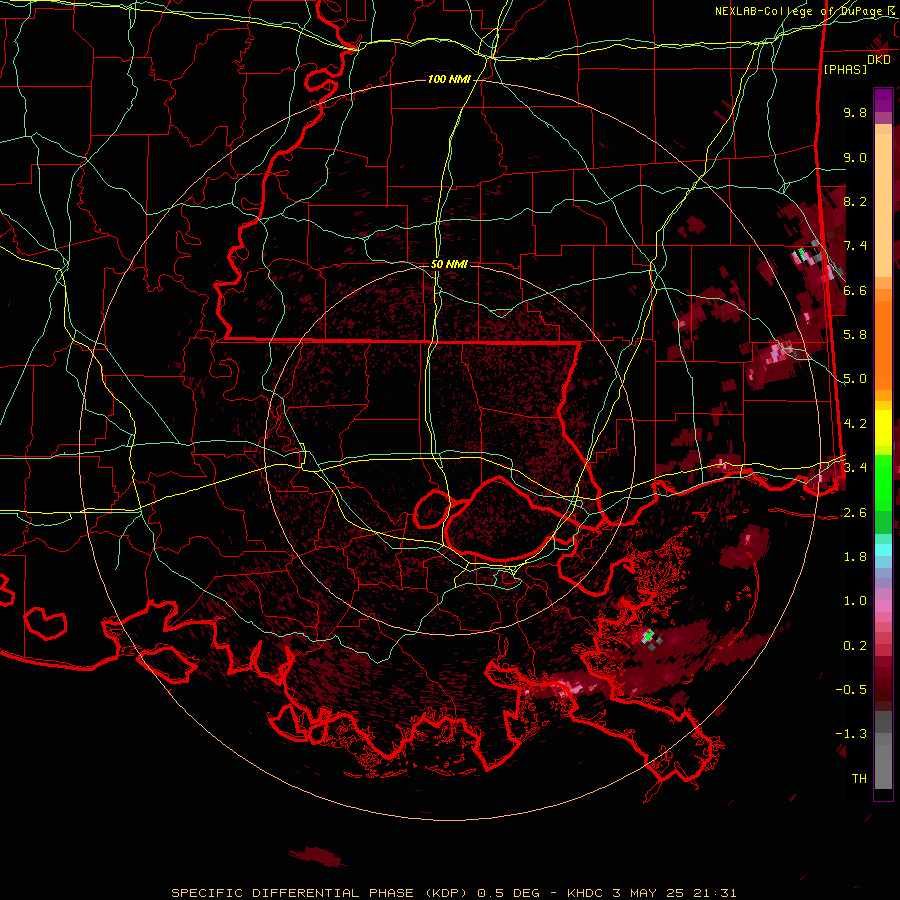Image resolution: width=900 pixels, height=900 pixels.
Task: Click the -0.5 value on the color scale
Action: tap(851, 689)
